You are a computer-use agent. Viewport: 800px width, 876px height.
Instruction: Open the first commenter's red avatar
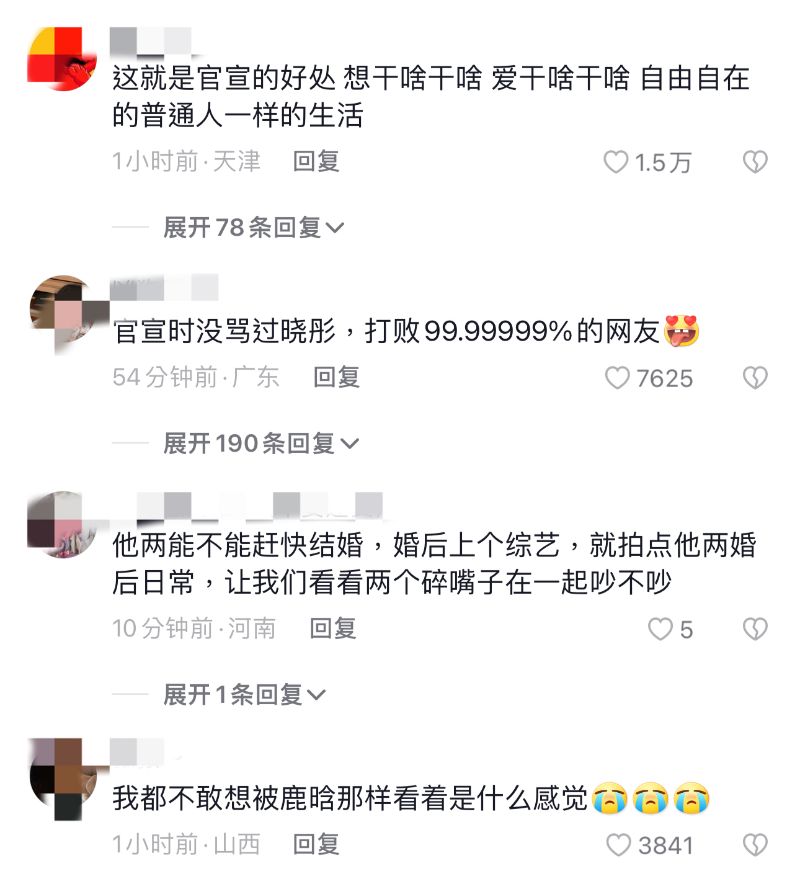point(61,58)
